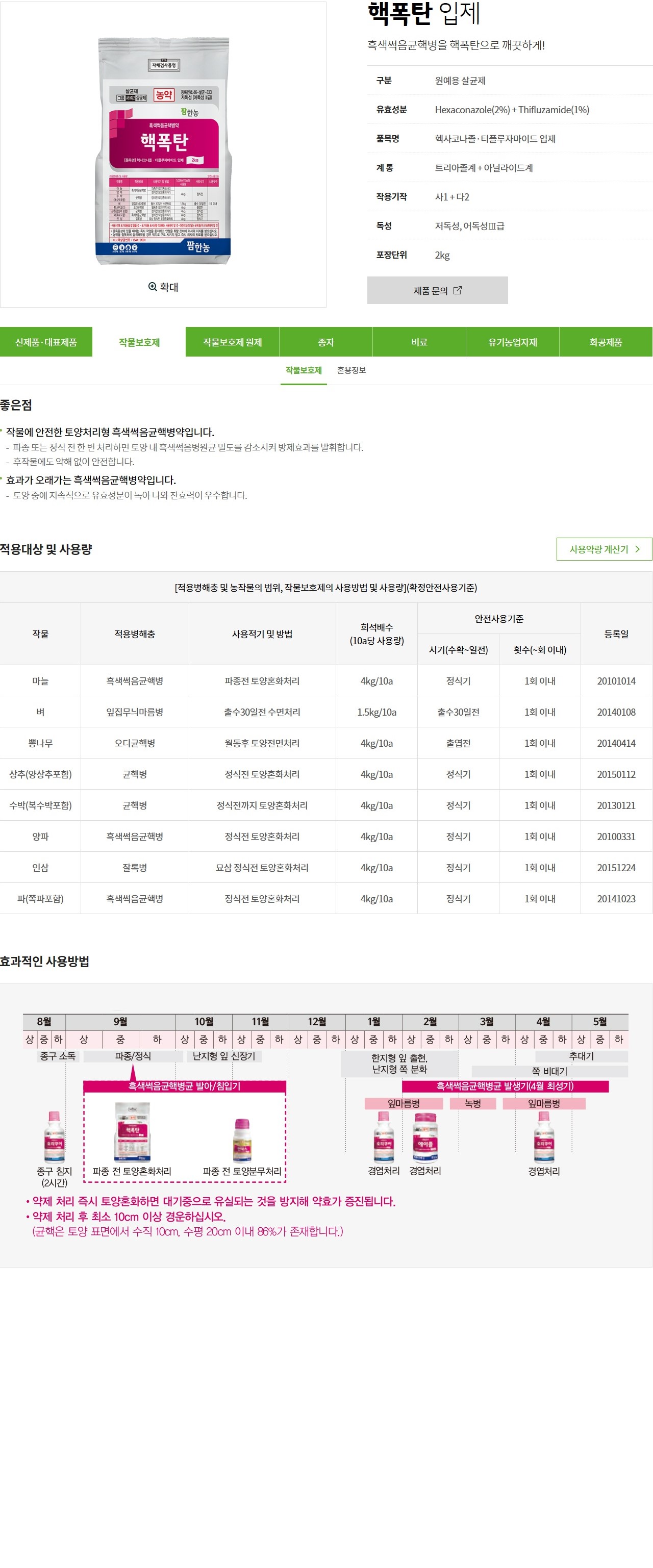Click the 안전사용기준 column header
This screenshot has width=653, height=1568.
tap(499, 618)
